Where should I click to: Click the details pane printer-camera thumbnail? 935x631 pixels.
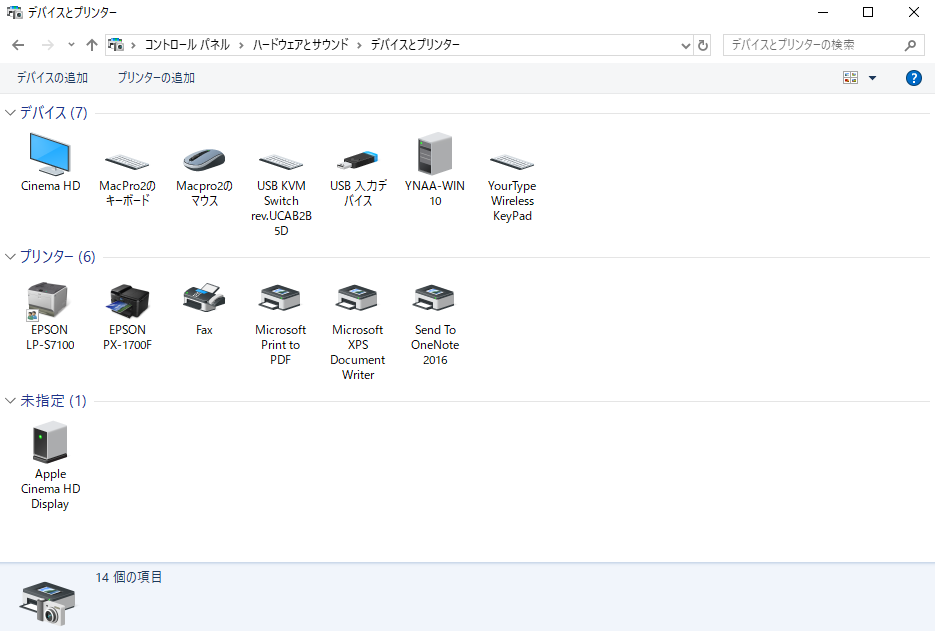(x=48, y=602)
